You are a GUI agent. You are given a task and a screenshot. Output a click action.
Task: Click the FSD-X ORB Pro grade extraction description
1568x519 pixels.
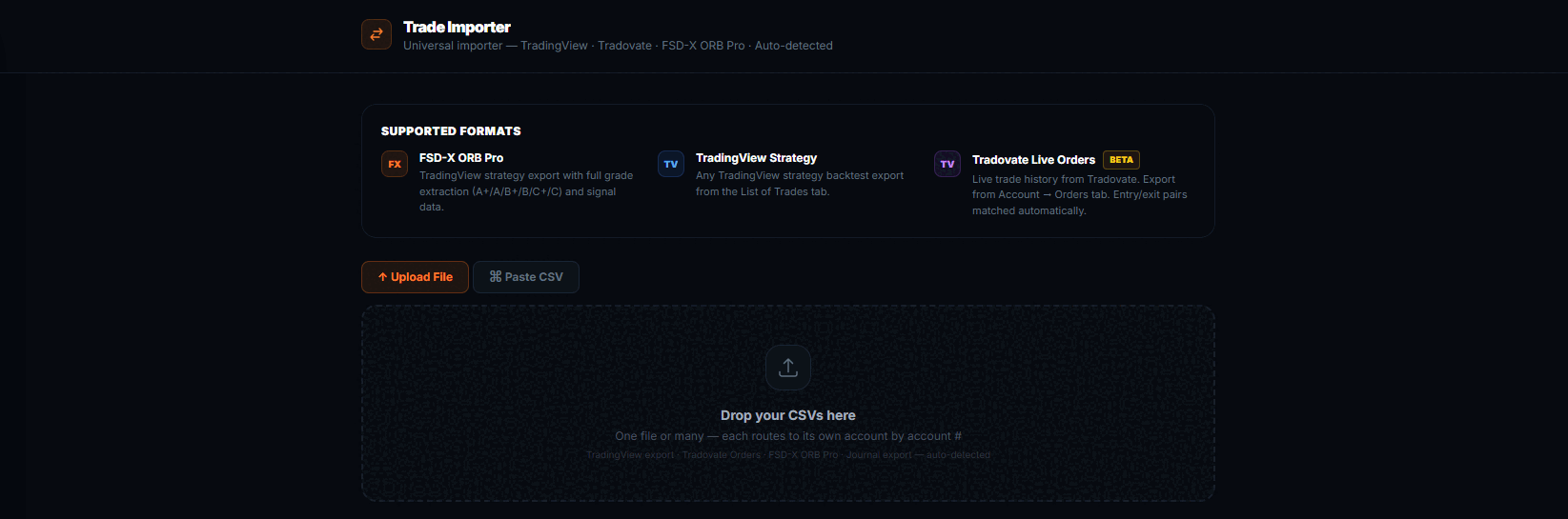pos(526,191)
